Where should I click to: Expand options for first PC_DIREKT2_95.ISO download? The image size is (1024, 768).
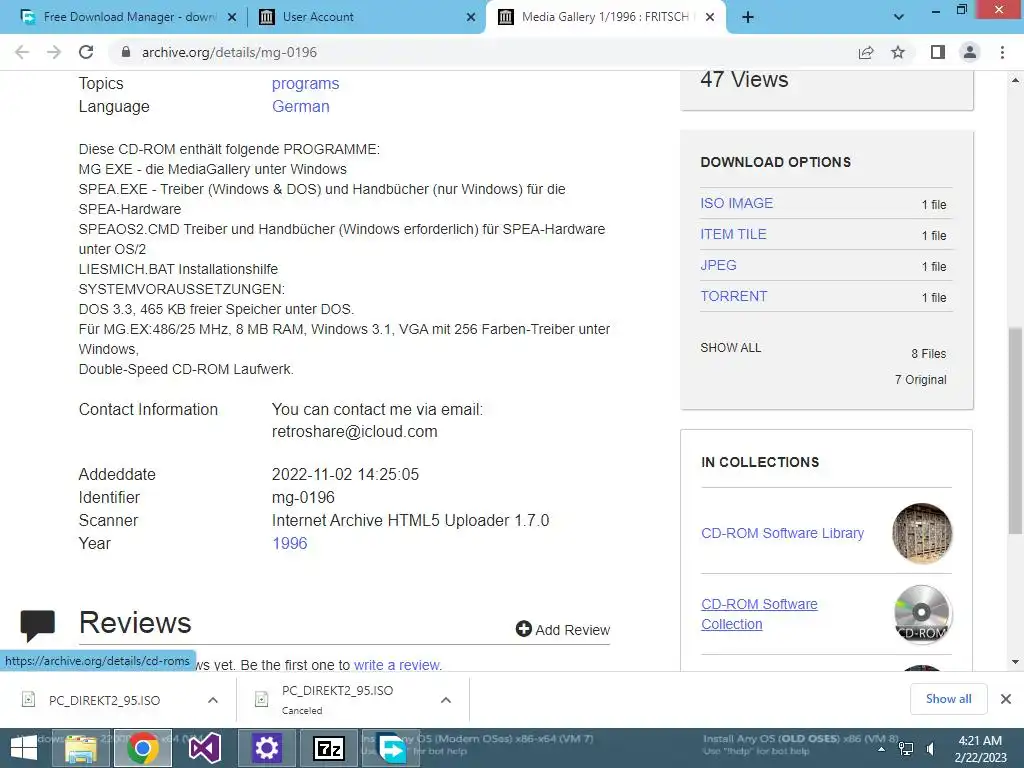[213, 700]
